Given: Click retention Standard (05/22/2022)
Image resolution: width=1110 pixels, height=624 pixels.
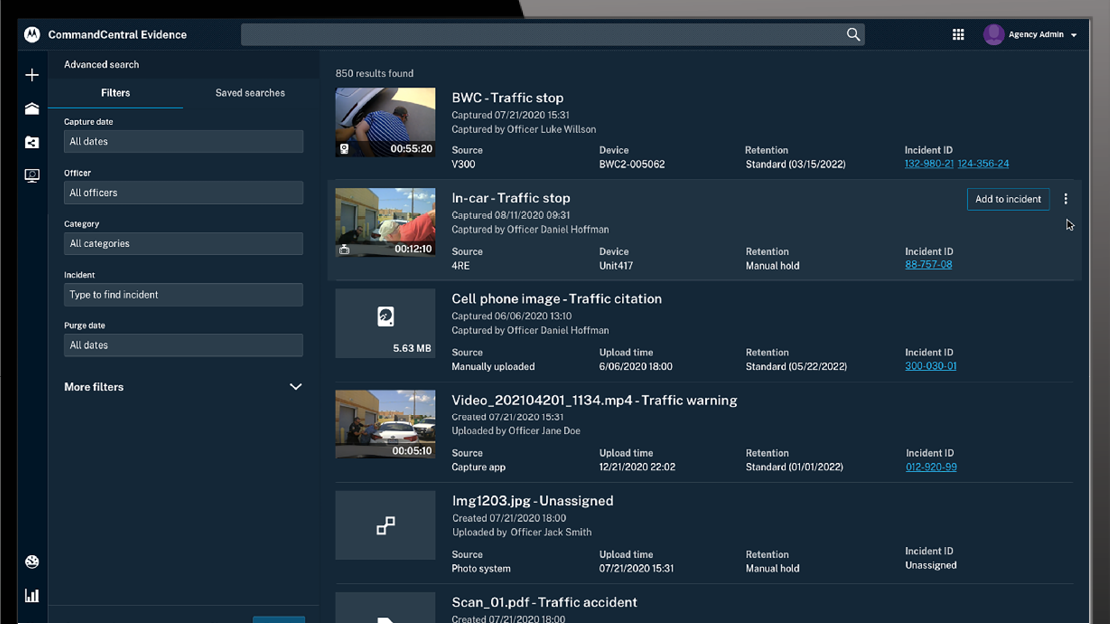Looking at the screenshot, I should [x=796, y=367].
